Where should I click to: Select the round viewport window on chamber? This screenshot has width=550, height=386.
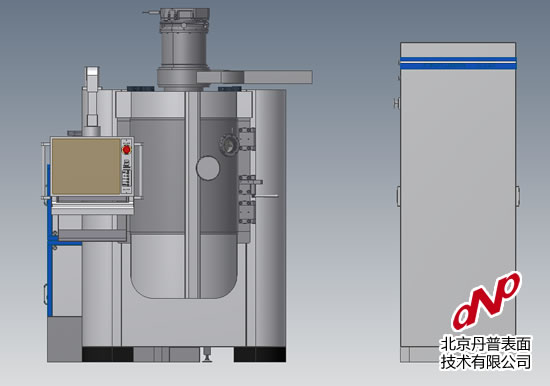coord(208,168)
